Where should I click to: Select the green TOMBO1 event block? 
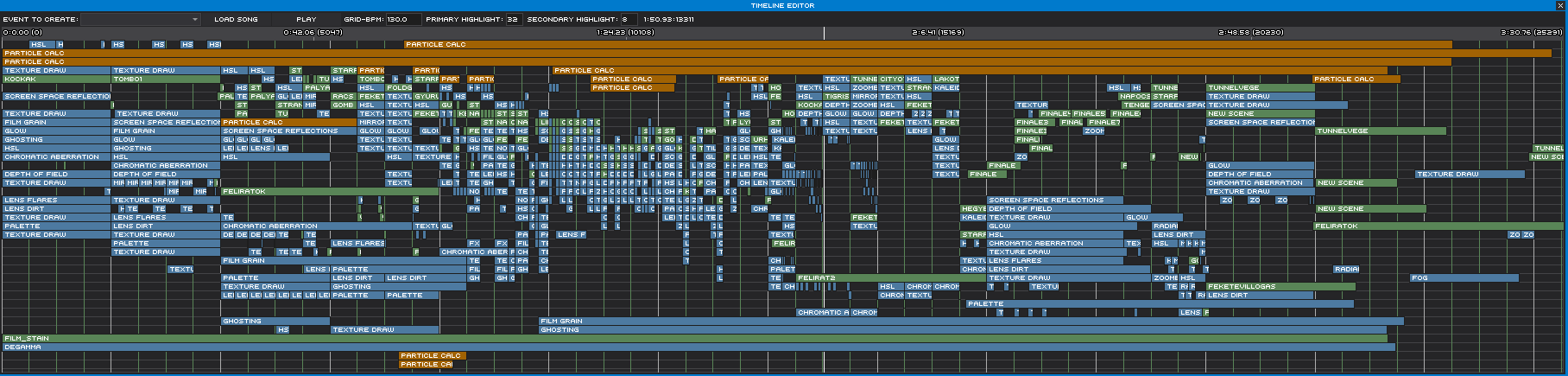pos(166,80)
